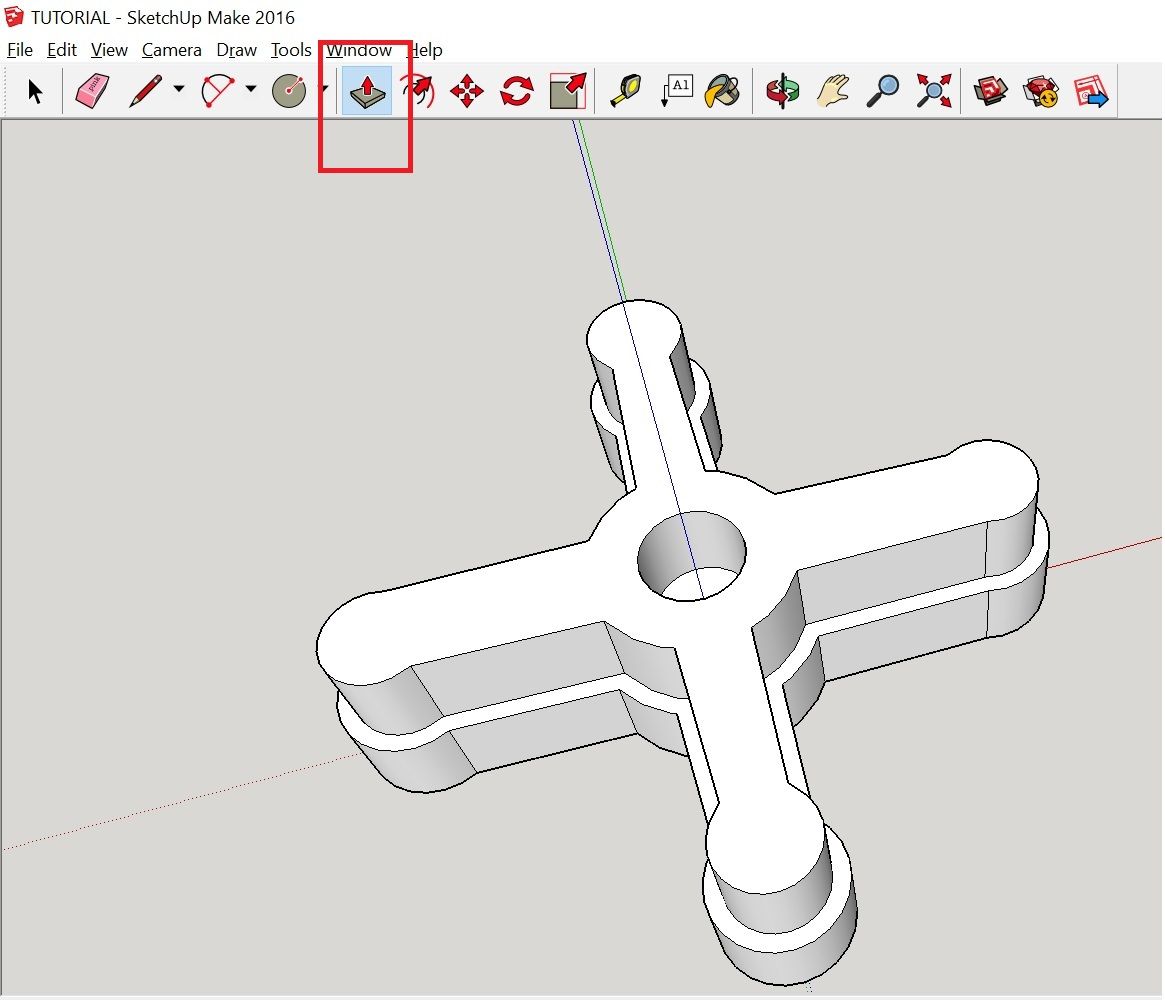
Task: Expand the Circle tool dropdown
Action: point(325,90)
